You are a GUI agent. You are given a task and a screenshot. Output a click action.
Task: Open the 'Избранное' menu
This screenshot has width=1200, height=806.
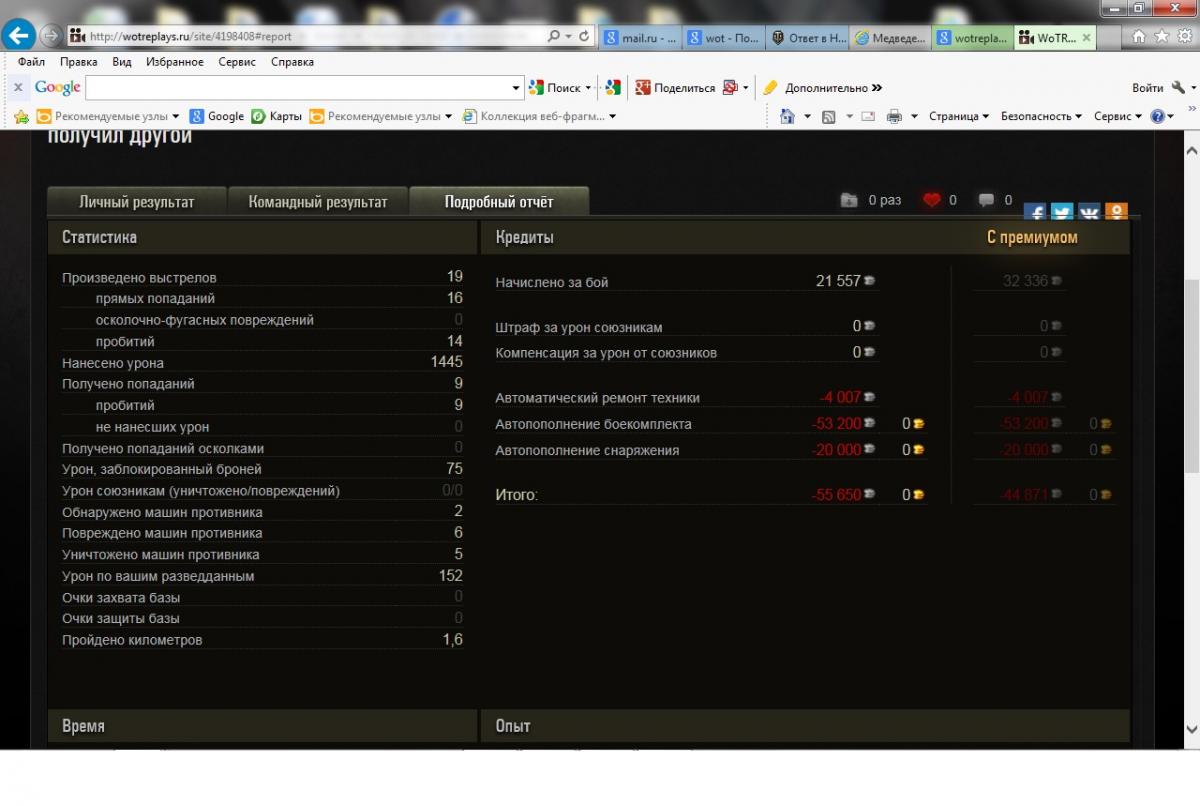tap(174, 62)
